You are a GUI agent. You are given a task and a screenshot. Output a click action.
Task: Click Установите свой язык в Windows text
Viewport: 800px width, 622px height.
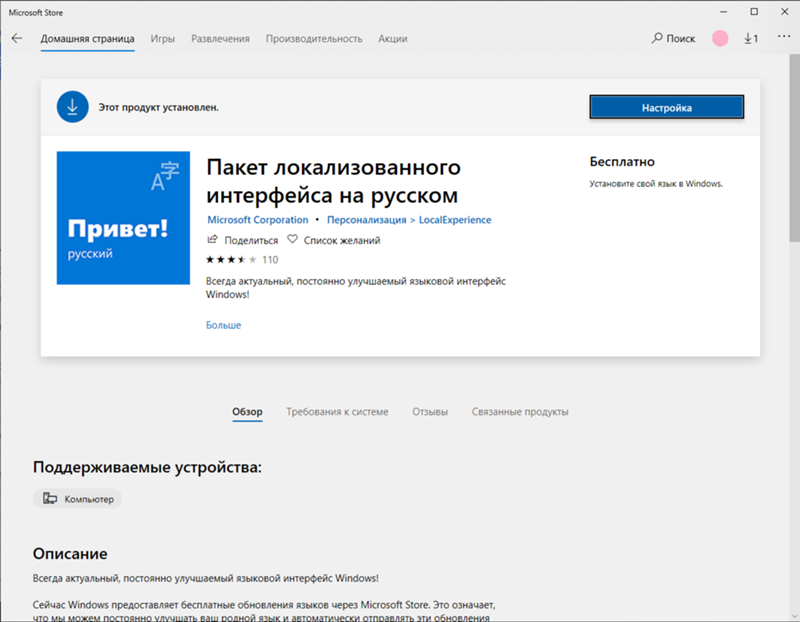tap(656, 184)
